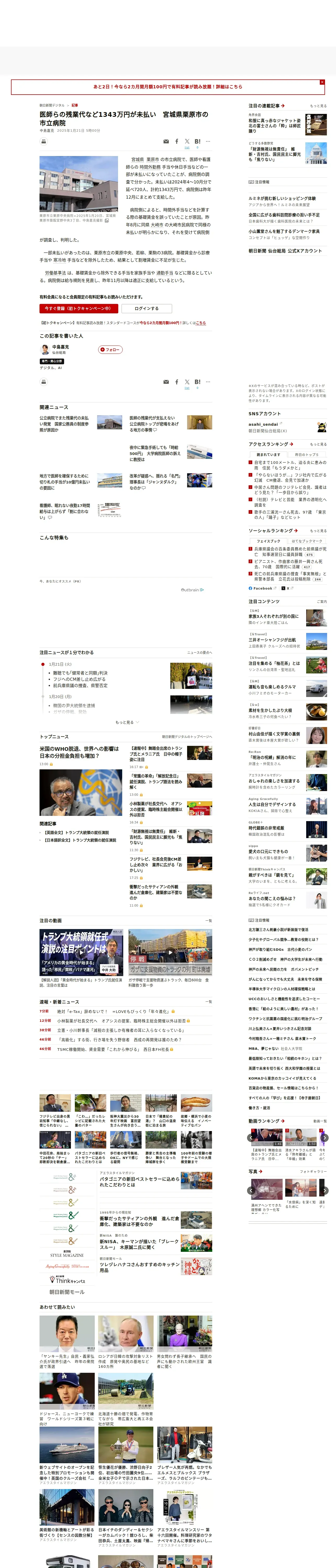
Task: Click もっと見る beside アクセスランキング
Action: coord(318,444)
